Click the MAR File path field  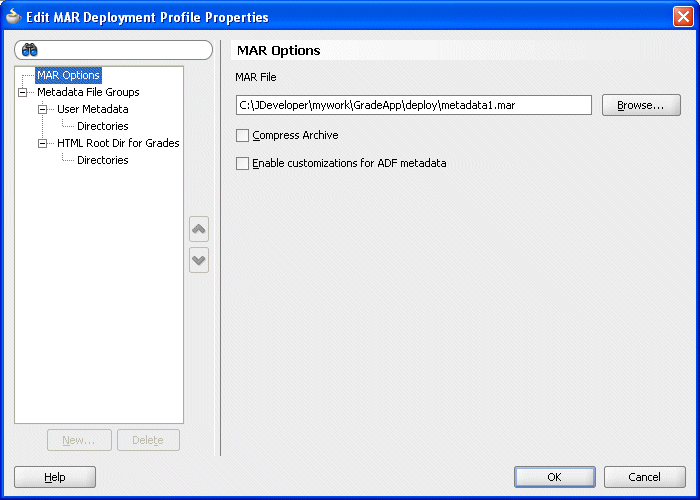click(413, 105)
